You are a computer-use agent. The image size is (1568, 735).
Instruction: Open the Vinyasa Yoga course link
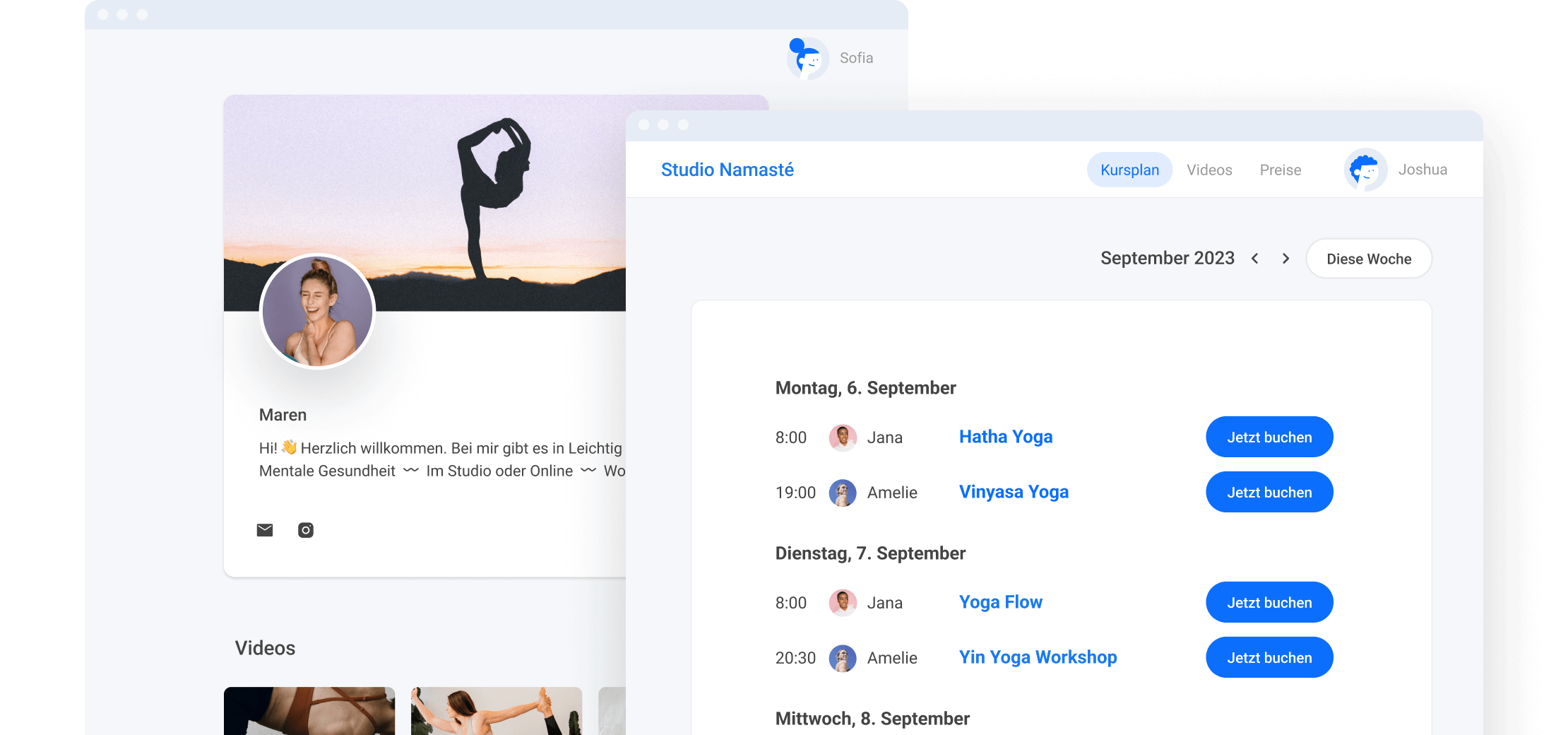tap(1014, 492)
